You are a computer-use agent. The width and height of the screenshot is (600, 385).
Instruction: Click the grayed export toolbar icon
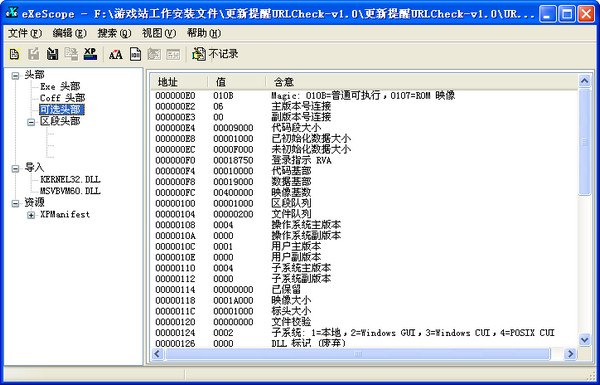pos(33,54)
